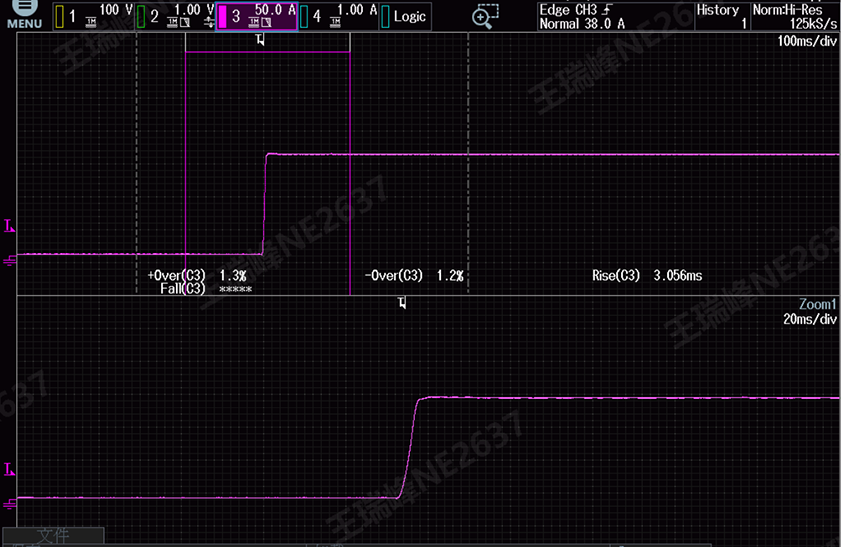Click the trigger marker above Zoom1 window
The image size is (842, 547).
tap(402, 301)
